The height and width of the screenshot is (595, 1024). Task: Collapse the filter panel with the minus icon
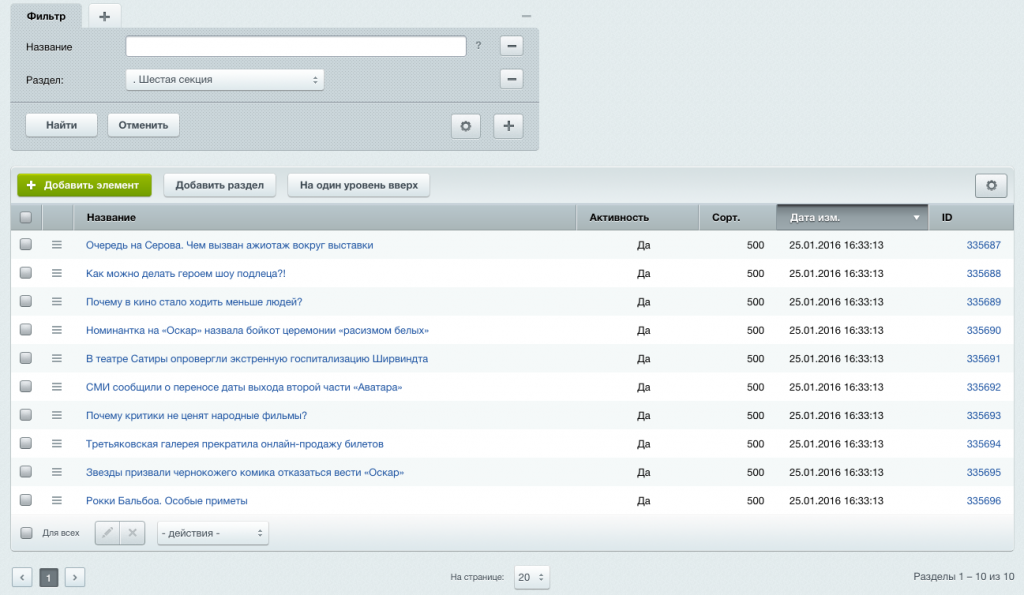526,16
